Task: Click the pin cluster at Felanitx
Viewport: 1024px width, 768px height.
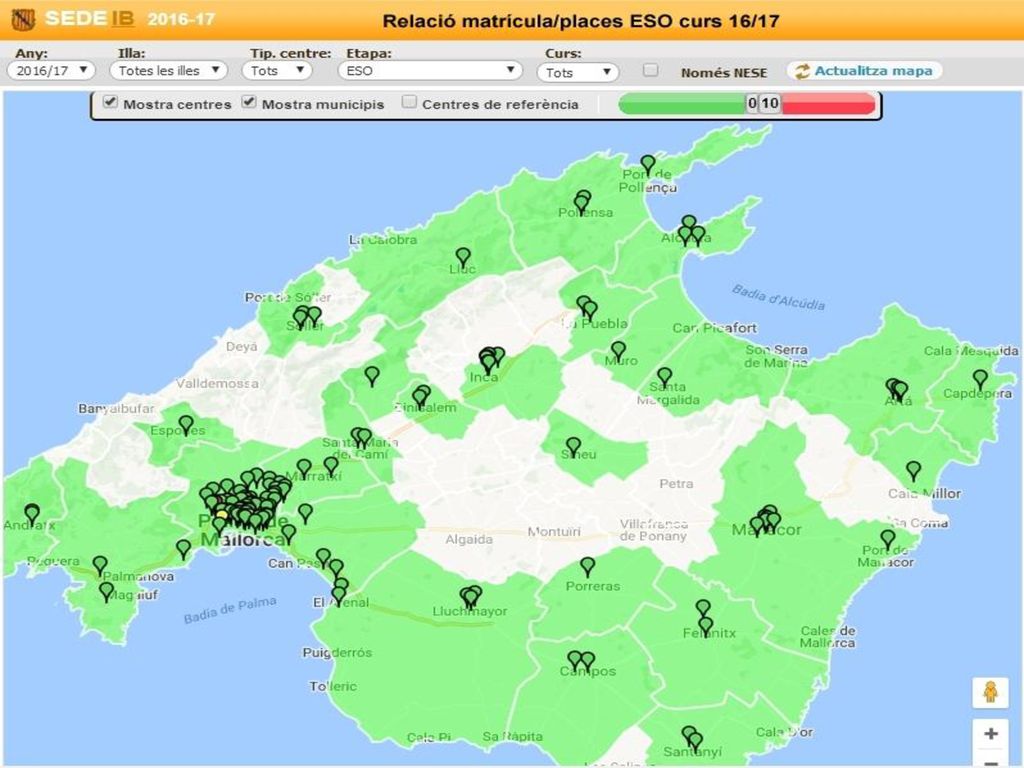Action: pos(704,617)
